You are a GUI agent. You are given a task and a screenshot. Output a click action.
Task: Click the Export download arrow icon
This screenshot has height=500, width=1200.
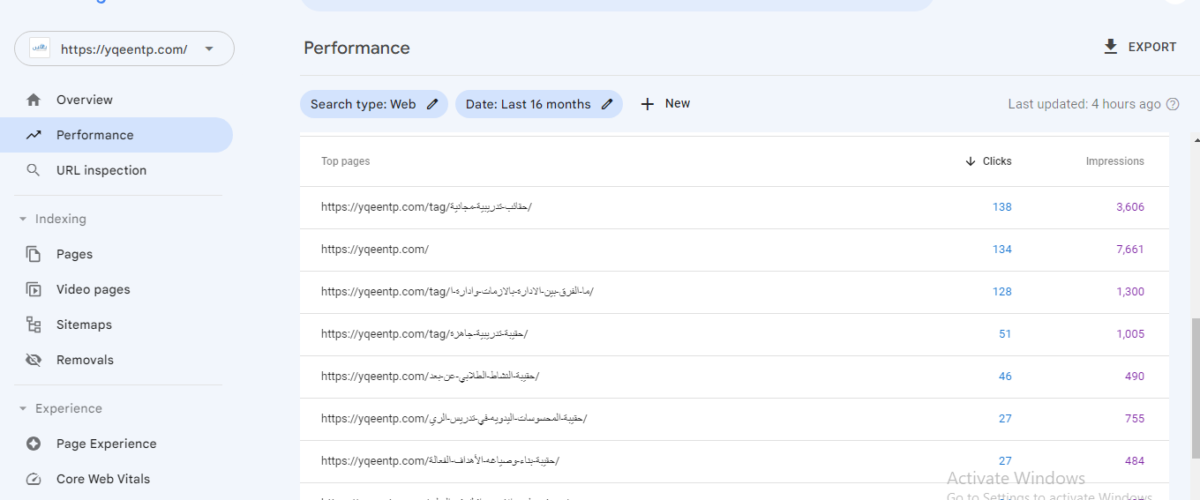click(1110, 47)
